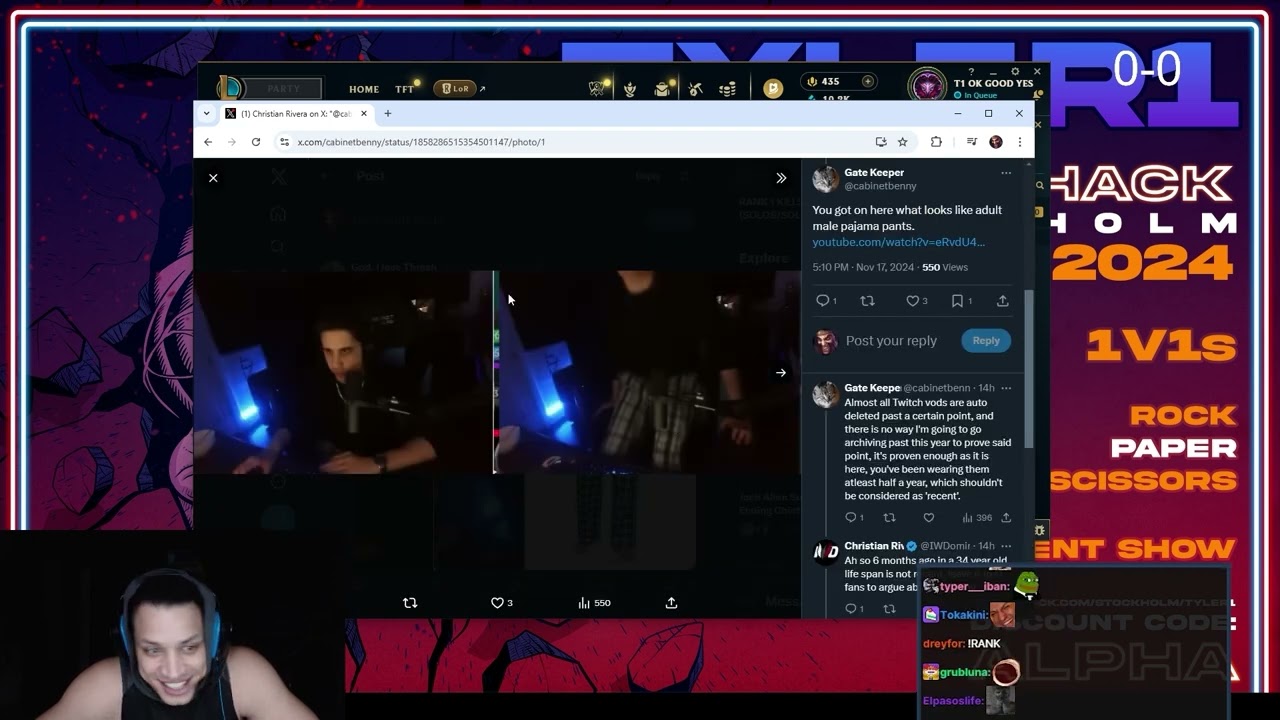Image resolution: width=1280 pixels, height=720 pixels.
Task: Open the Chrome profile avatar
Action: point(996,142)
